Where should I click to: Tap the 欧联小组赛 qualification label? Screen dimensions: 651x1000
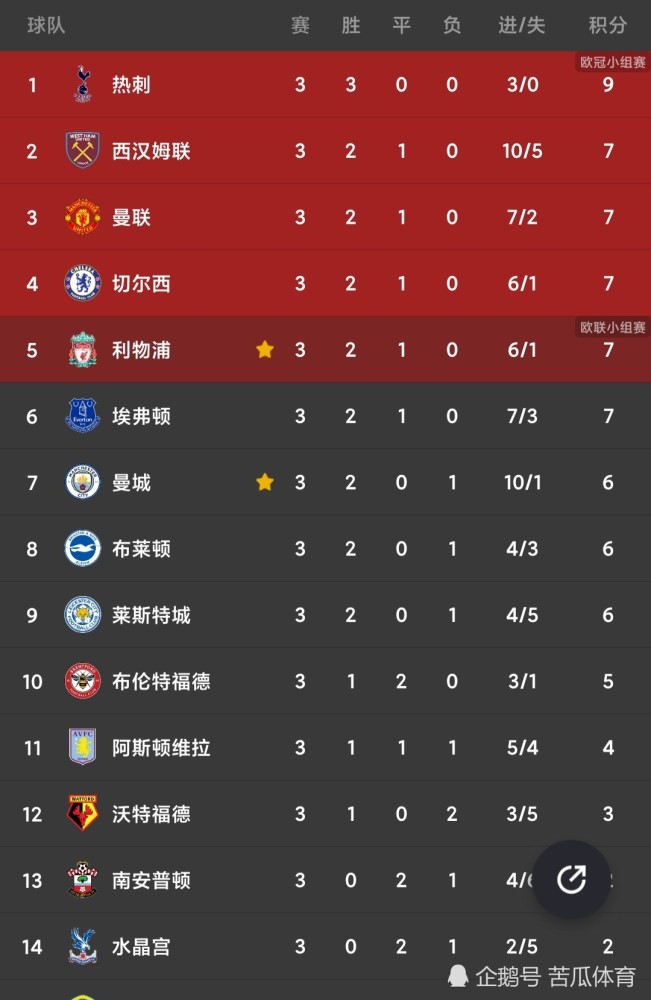(x=613, y=327)
